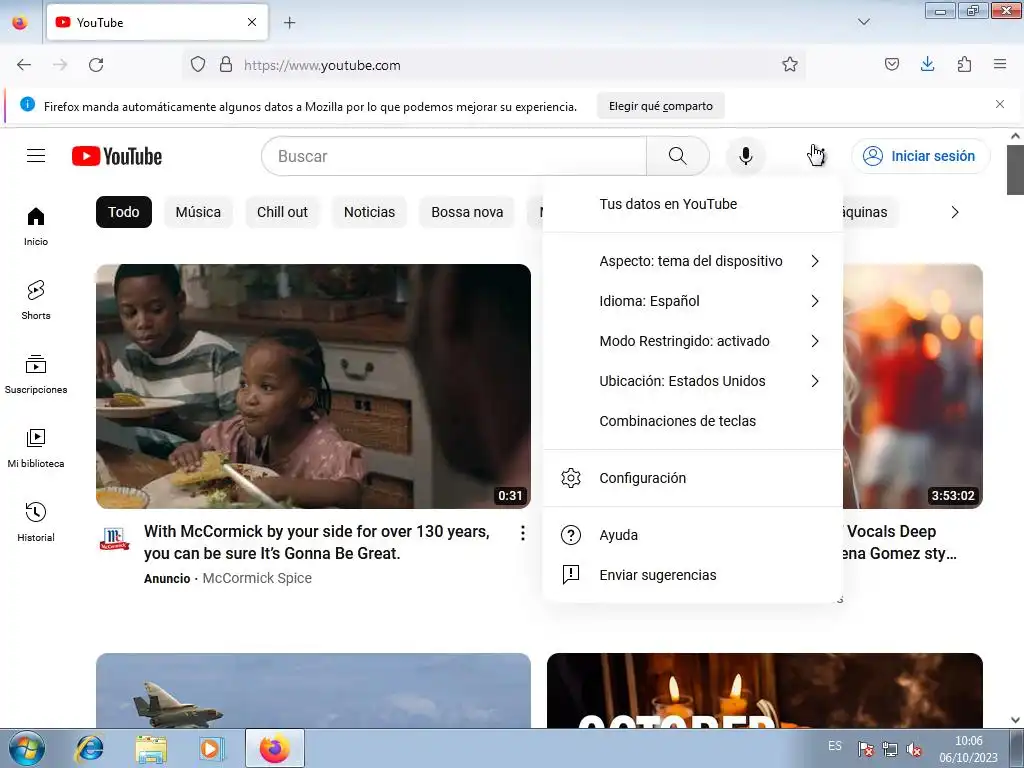Select the Bossa nova filter chip
The height and width of the screenshot is (768, 1024).
467,212
